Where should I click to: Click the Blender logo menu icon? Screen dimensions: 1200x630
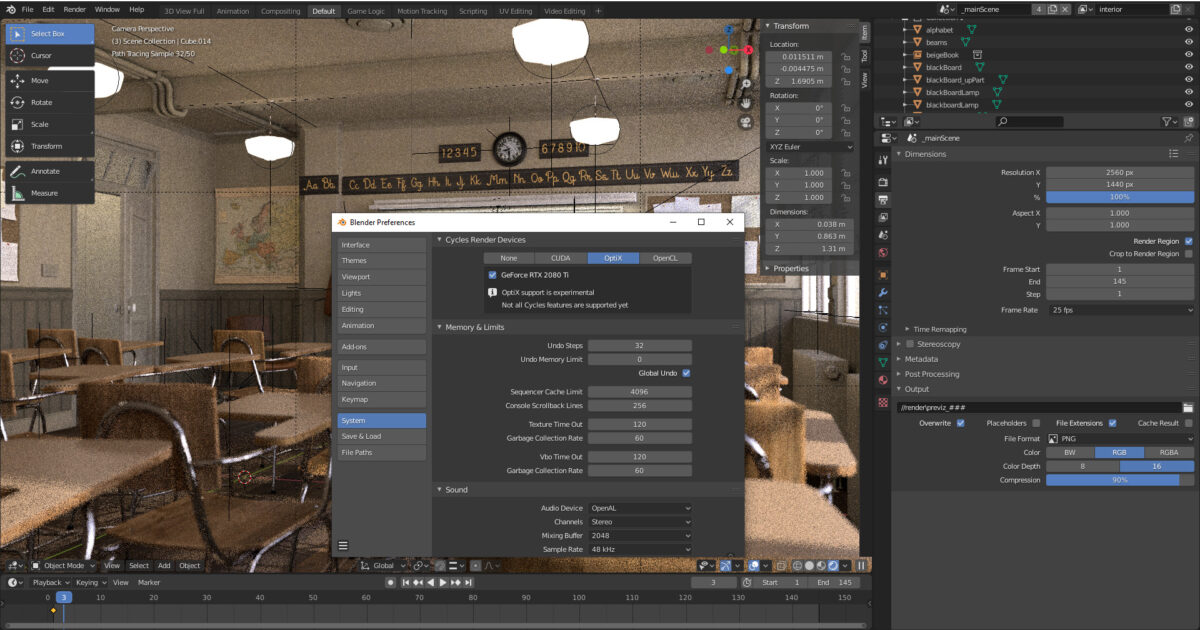(x=9, y=9)
